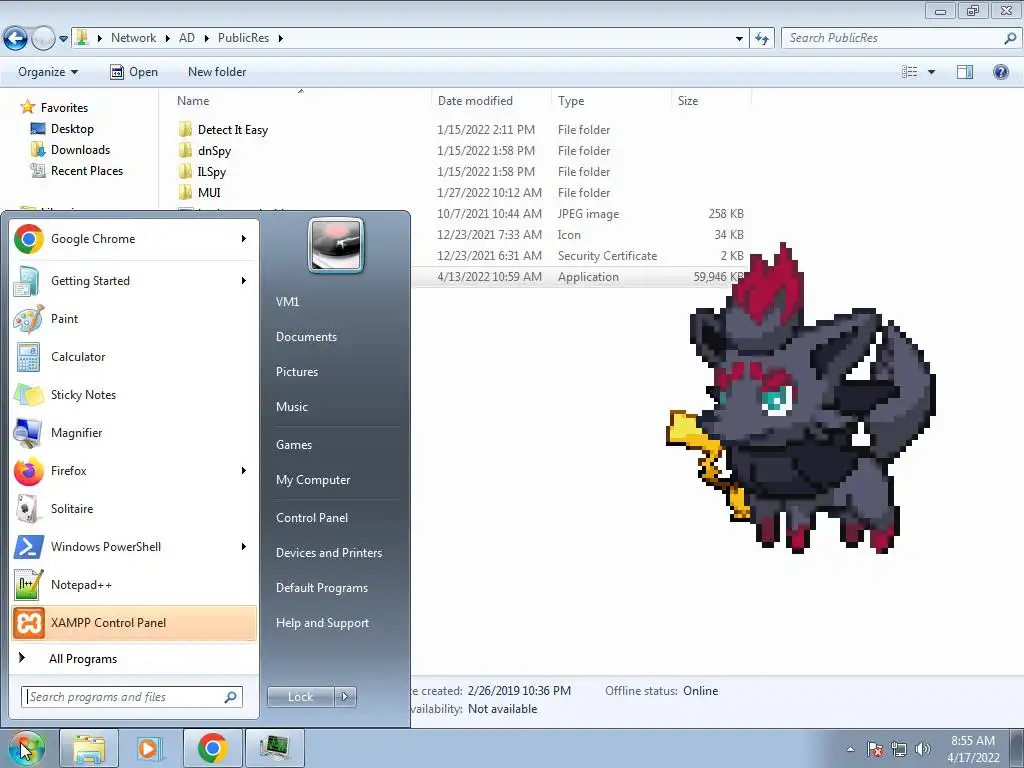Click the Windows Start orb
The width and height of the screenshot is (1024, 768).
pos(27,748)
